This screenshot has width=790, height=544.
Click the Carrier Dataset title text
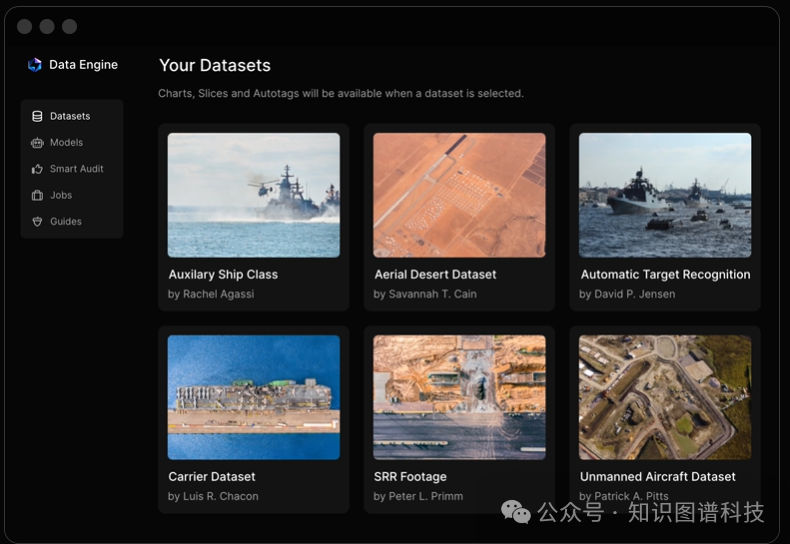tap(212, 477)
